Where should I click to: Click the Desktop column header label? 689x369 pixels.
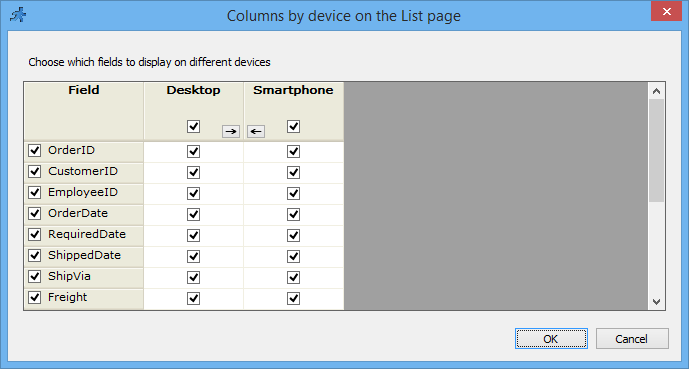[x=193, y=90]
